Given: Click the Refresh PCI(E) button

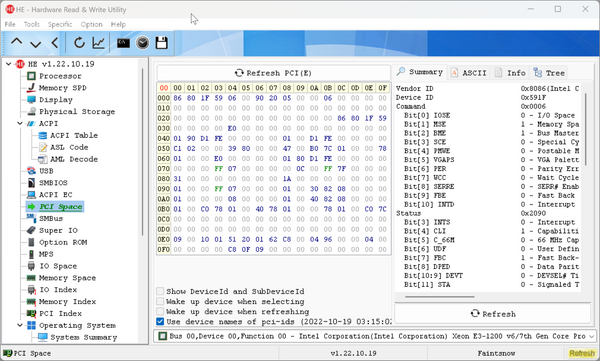Looking at the screenshot, I should (273, 73).
